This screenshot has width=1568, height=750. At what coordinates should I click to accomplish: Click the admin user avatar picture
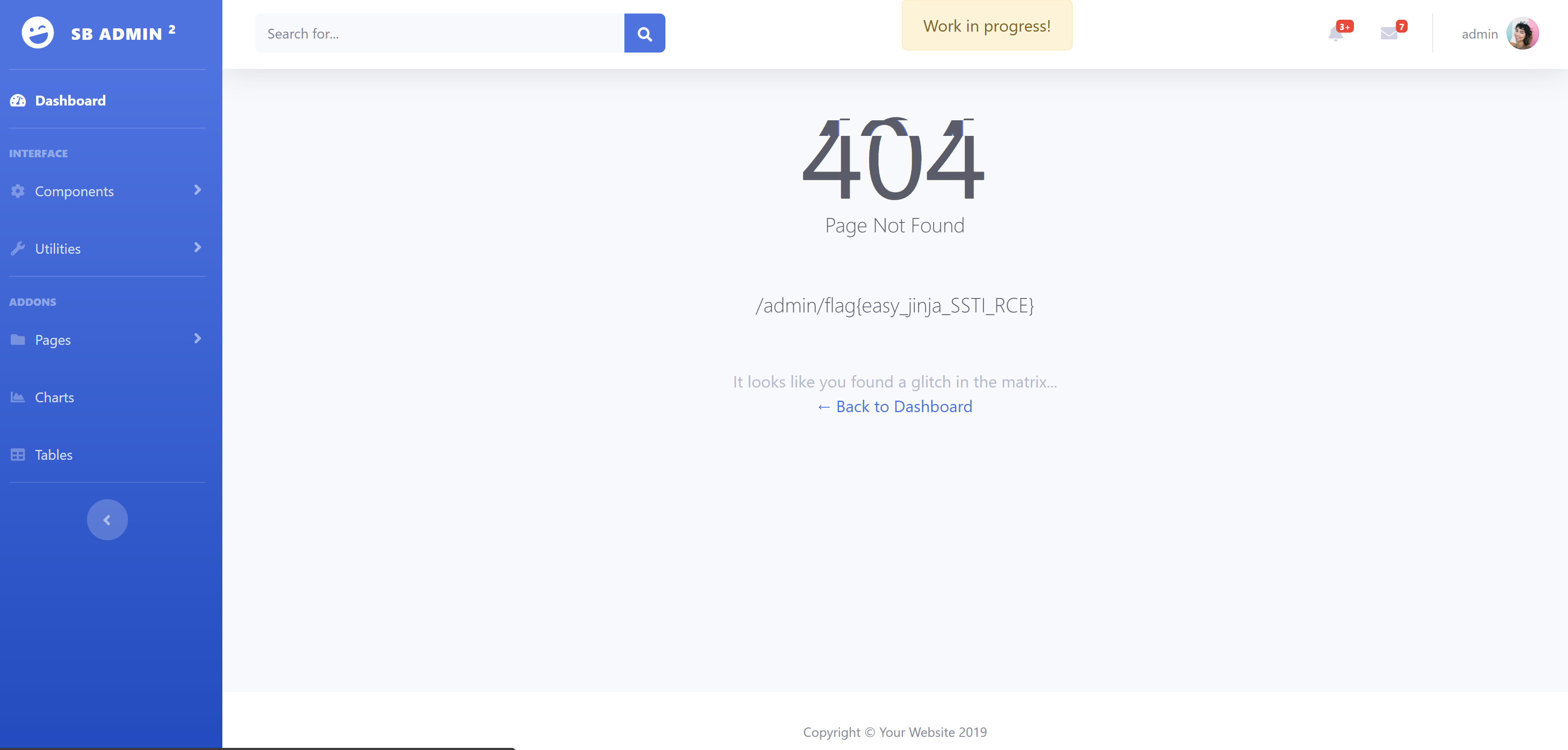1522,34
